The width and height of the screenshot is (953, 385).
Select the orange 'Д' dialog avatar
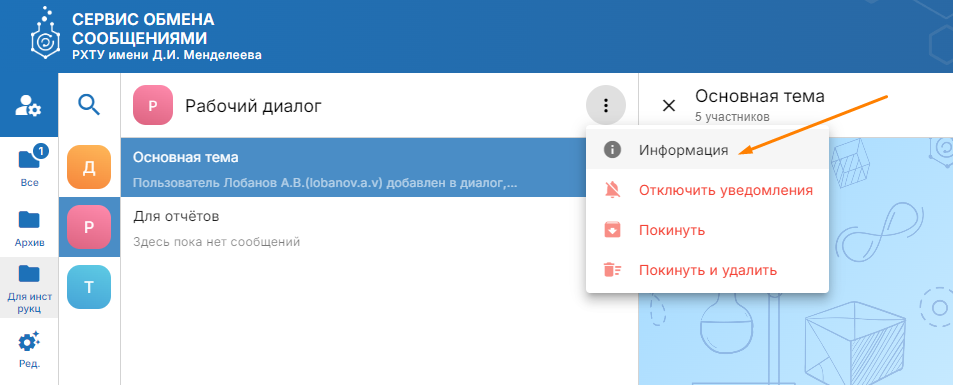click(x=89, y=167)
